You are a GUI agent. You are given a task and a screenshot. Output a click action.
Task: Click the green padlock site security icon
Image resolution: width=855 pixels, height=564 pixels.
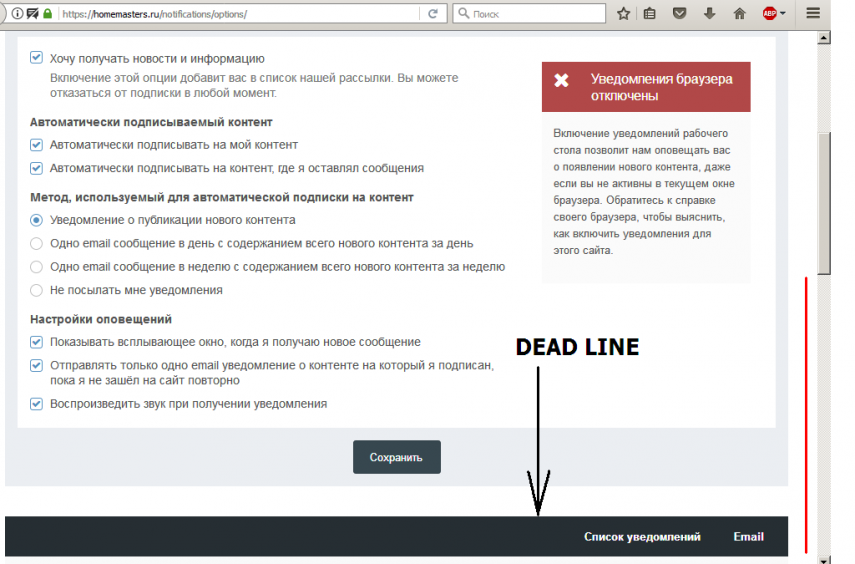click(x=47, y=14)
